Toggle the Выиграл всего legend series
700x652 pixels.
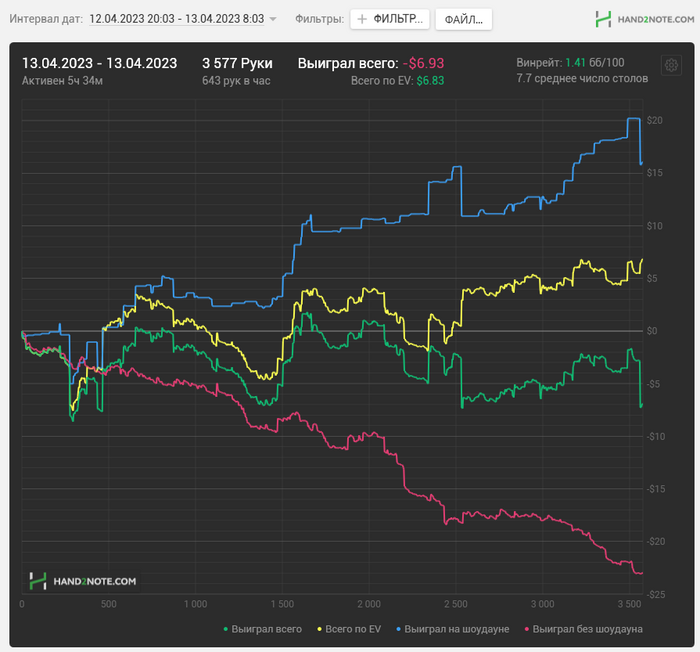click(x=262, y=629)
